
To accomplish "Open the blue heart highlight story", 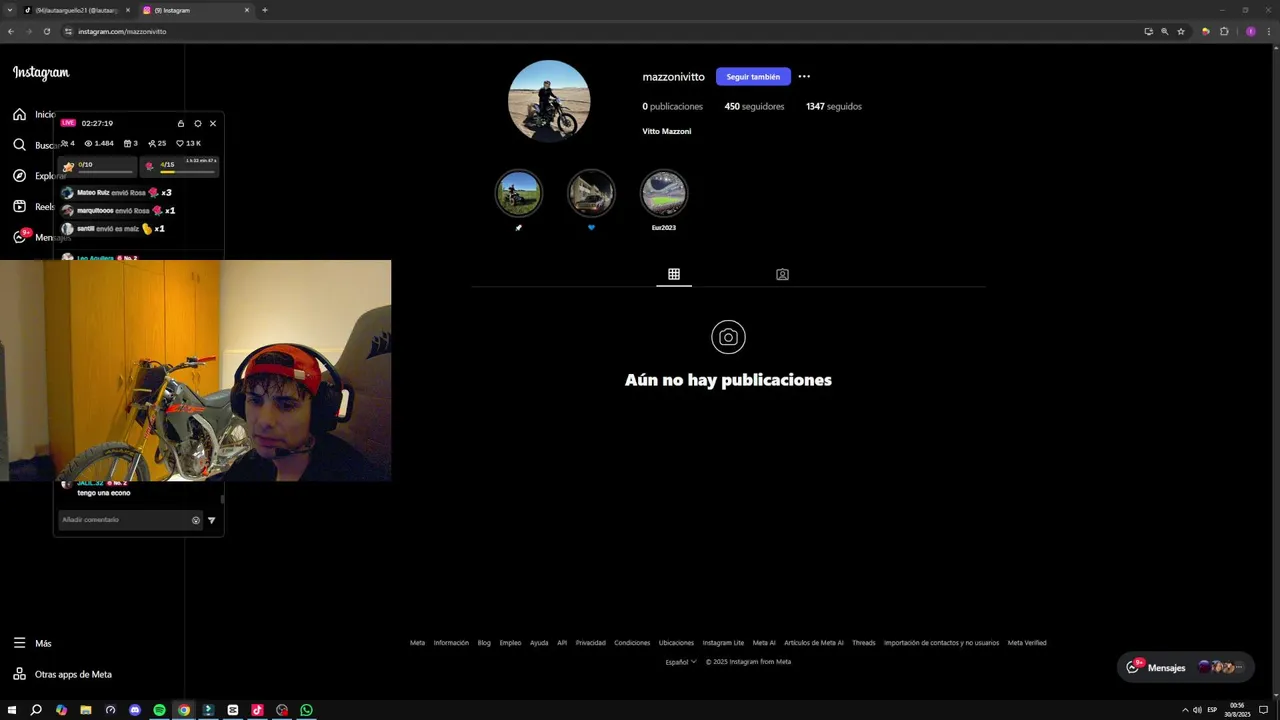I will [x=591, y=193].
